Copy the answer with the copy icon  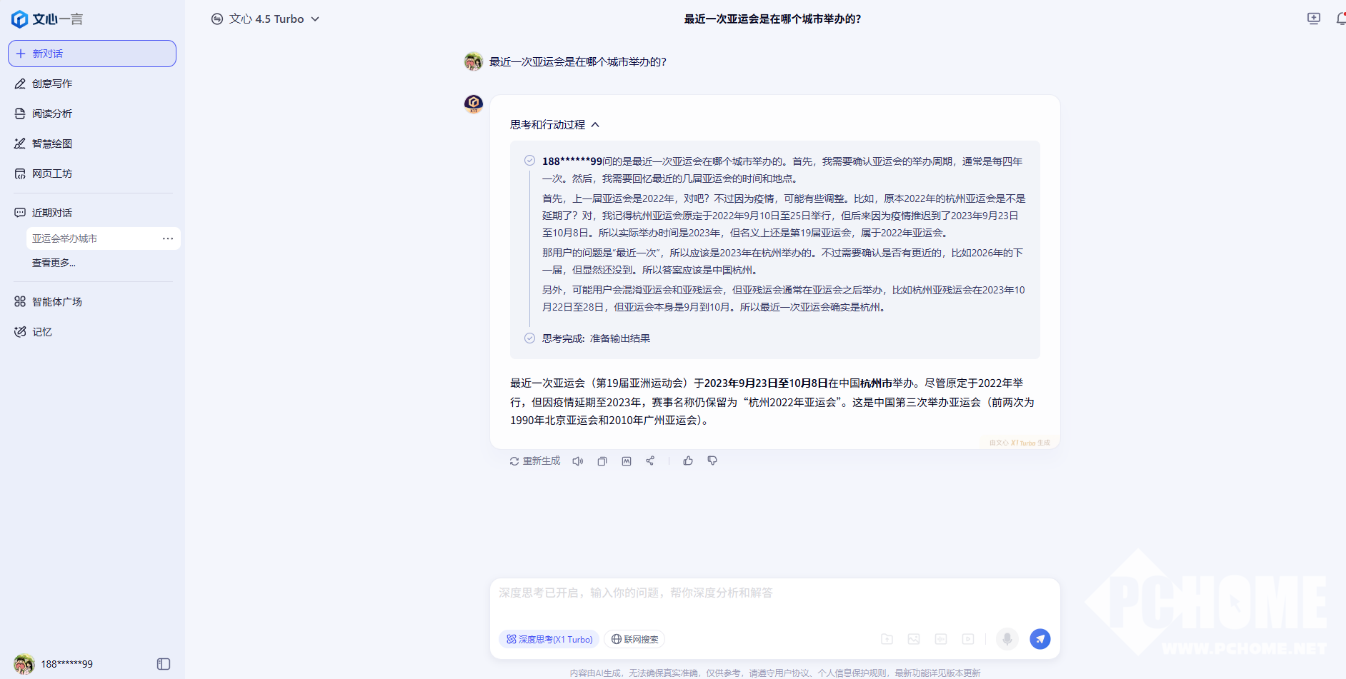(602, 461)
